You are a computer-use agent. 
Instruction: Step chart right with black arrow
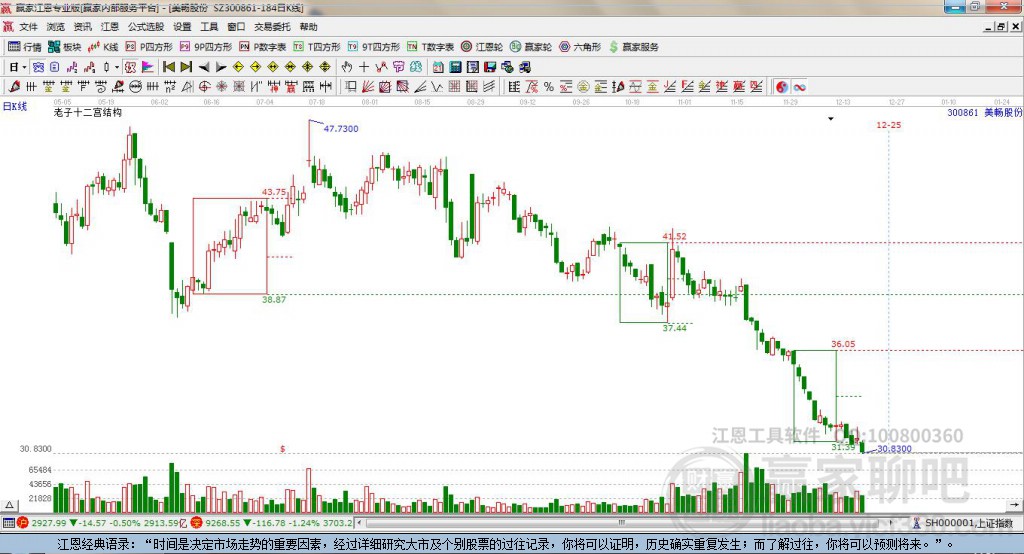(221, 67)
